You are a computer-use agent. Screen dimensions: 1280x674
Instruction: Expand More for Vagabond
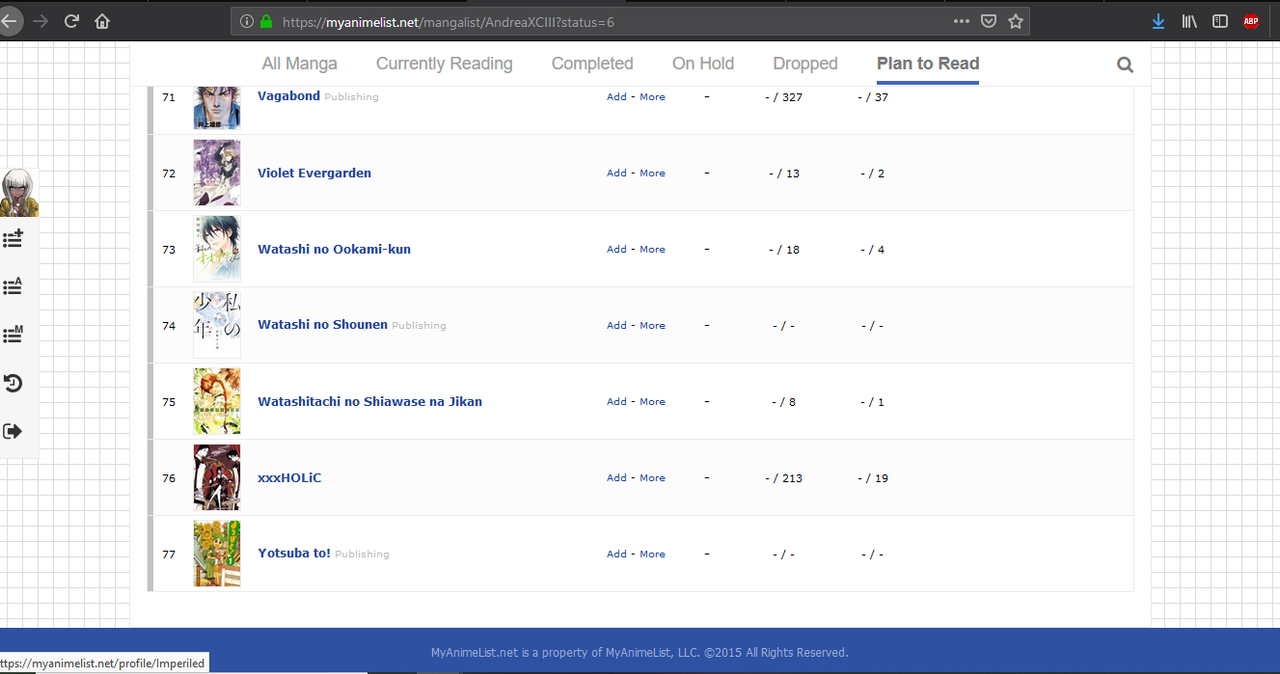point(652,97)
